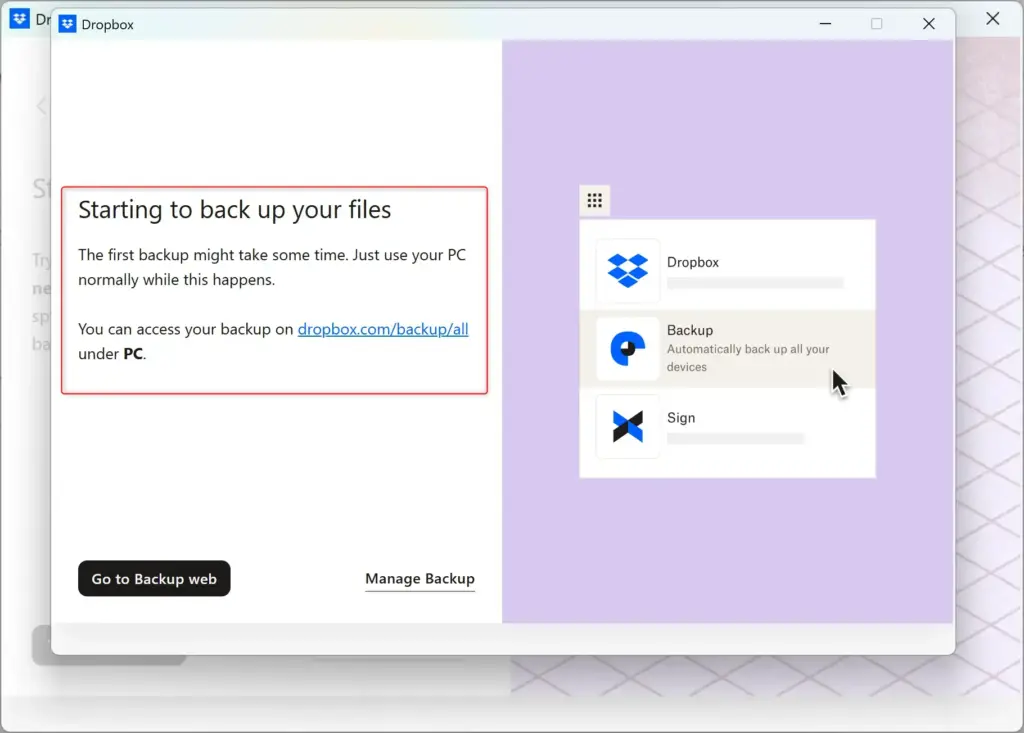Click the Dropbox logo in the app list

pos(628,270)
